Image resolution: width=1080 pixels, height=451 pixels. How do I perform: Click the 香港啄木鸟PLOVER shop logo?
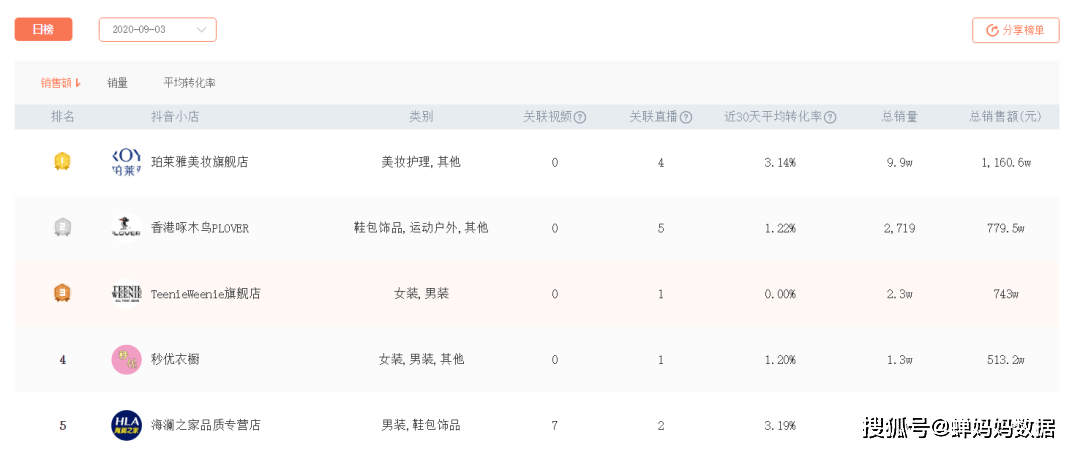126,227
